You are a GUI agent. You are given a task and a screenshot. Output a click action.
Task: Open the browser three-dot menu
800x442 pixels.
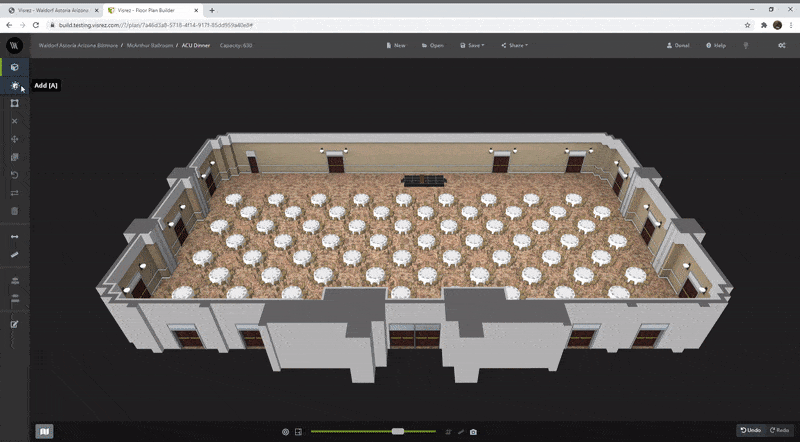click(791, 25)
